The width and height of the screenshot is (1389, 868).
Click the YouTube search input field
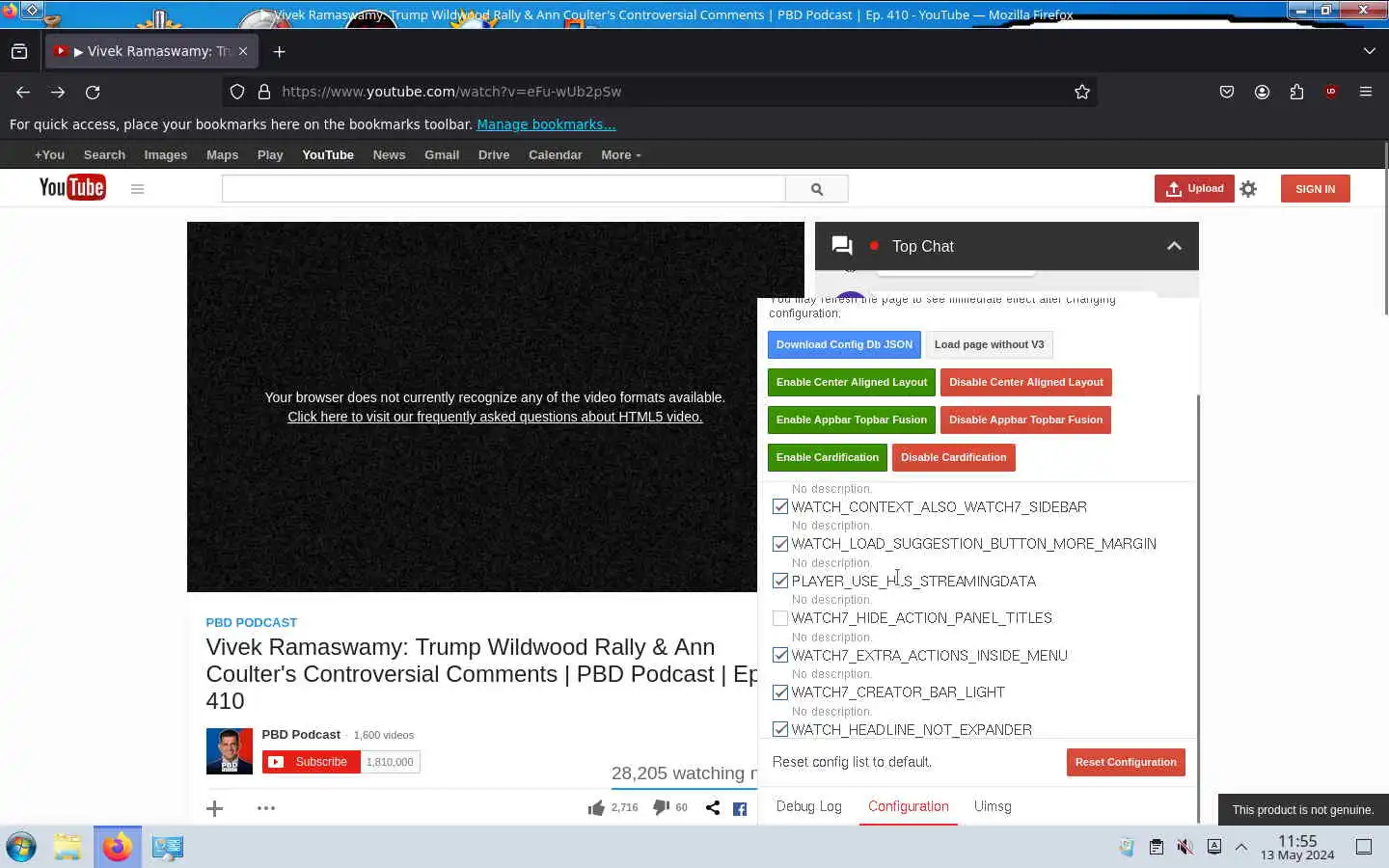[x=504, y=189]
